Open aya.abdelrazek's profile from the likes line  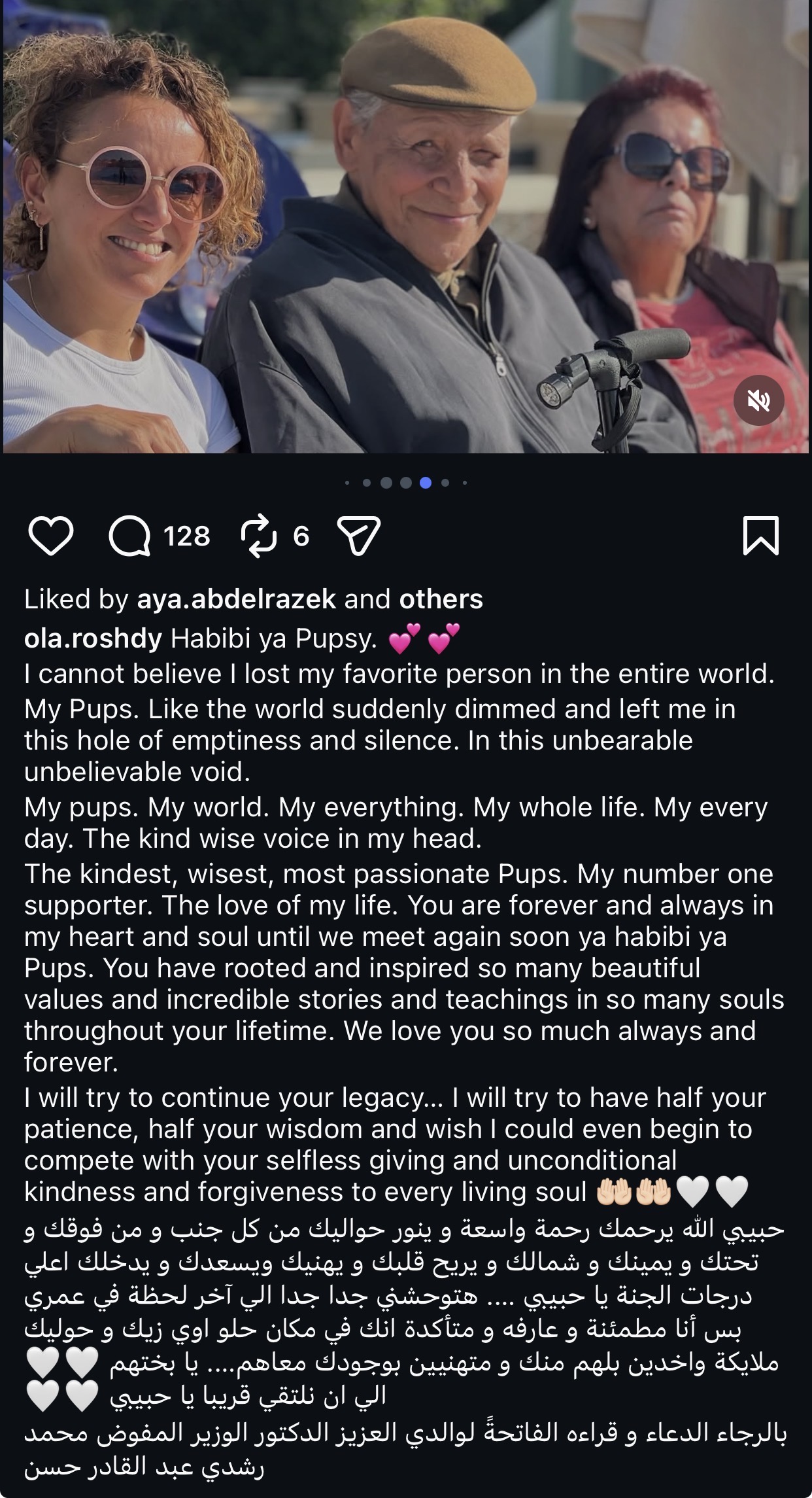point(236,599)
